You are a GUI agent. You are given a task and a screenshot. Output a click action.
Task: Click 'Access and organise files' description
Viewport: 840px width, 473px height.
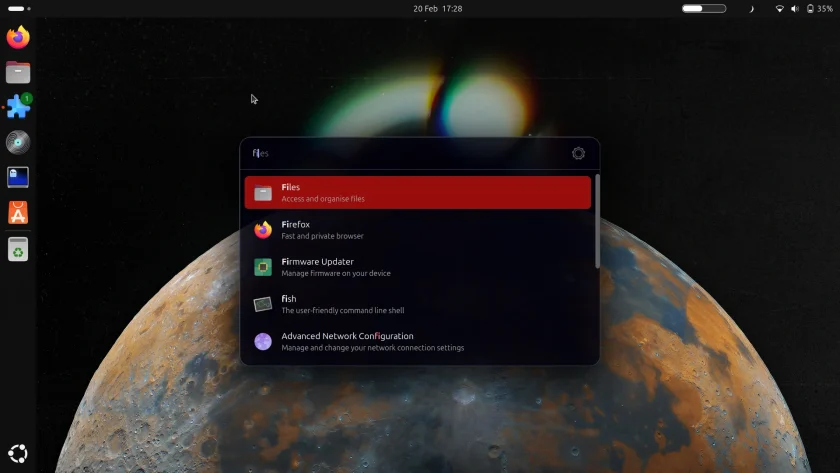(x=323, y=199)
